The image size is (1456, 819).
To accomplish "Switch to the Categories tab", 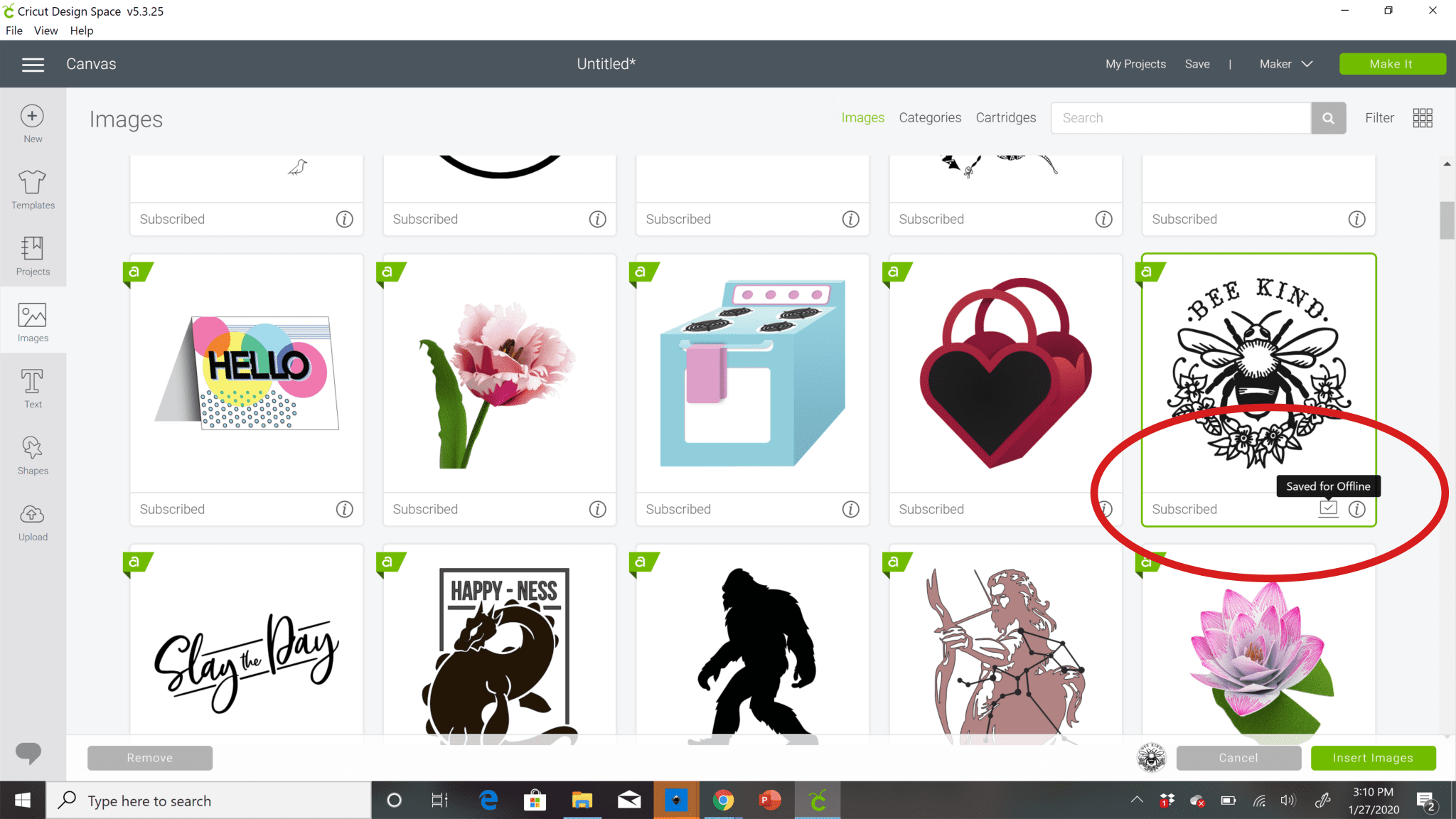I will [930, 117].
